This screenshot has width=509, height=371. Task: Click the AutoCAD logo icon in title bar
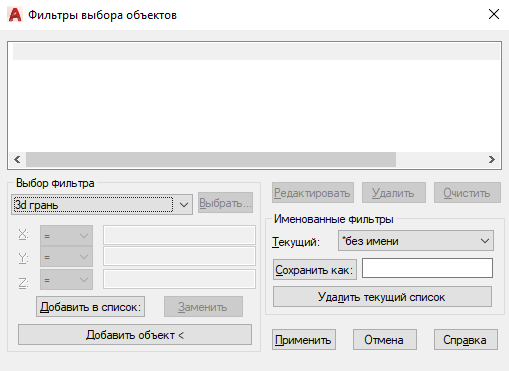click(15, 15)
